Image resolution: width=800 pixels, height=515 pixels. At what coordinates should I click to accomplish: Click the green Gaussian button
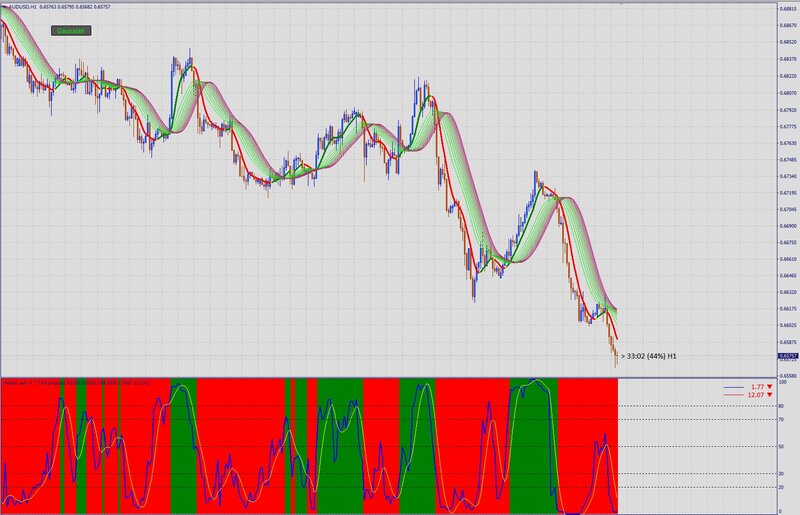point(71,31)
